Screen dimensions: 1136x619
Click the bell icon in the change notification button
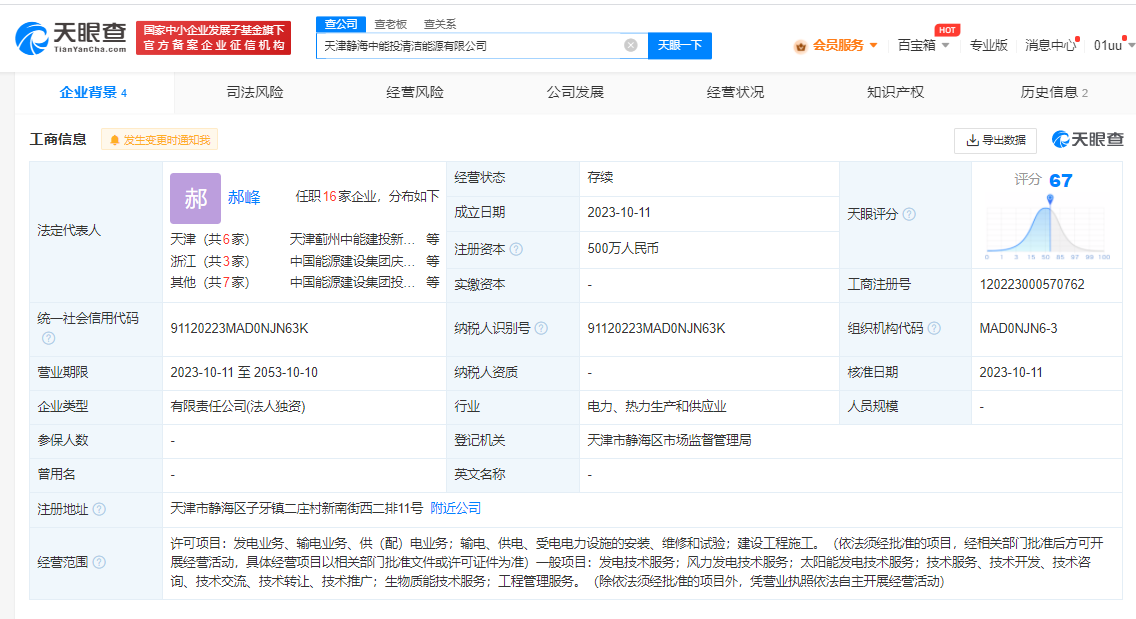pyautogui.click(x=114, y=140)
